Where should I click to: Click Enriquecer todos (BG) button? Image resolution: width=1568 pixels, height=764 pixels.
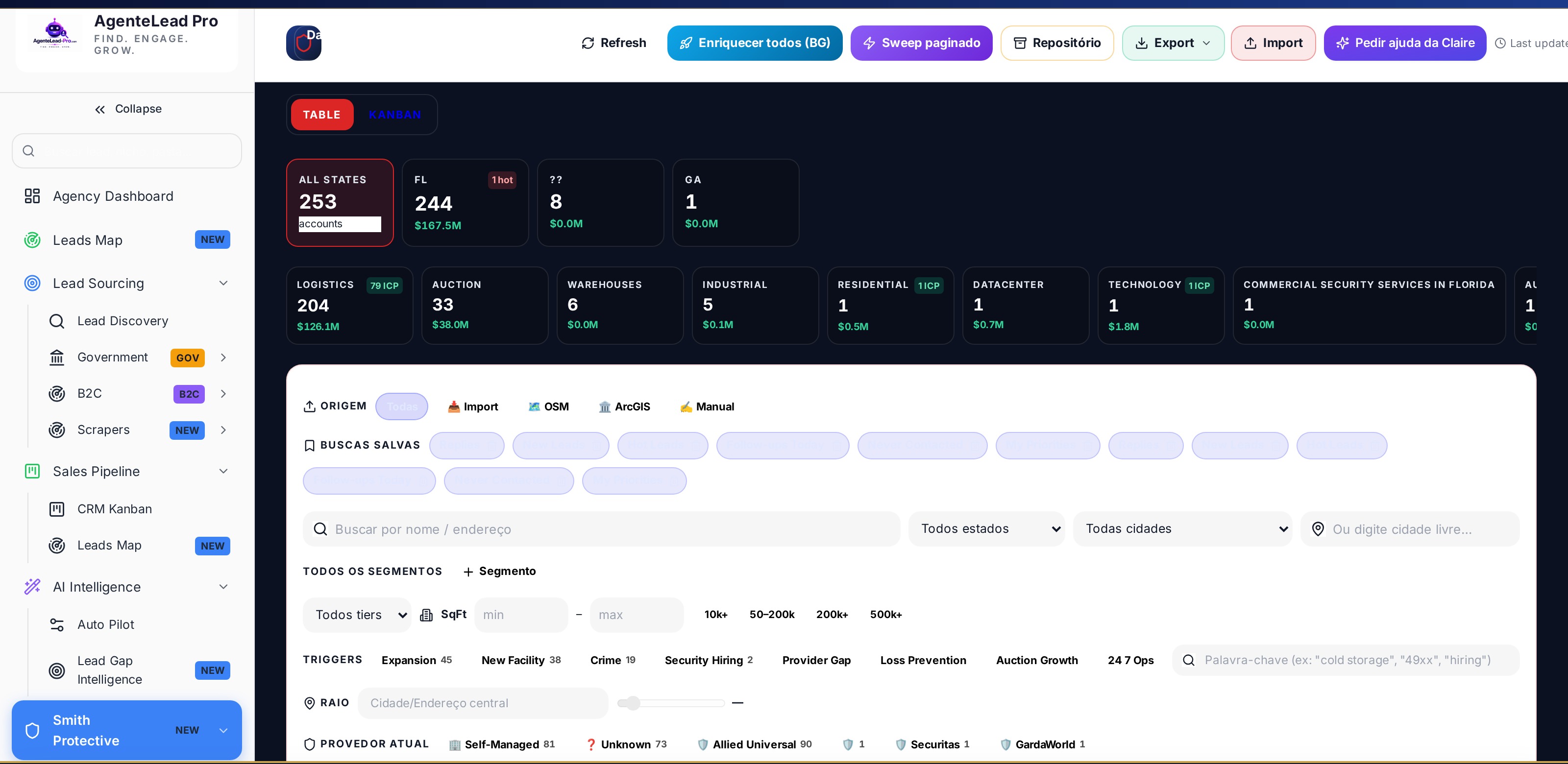coord(755,43)
